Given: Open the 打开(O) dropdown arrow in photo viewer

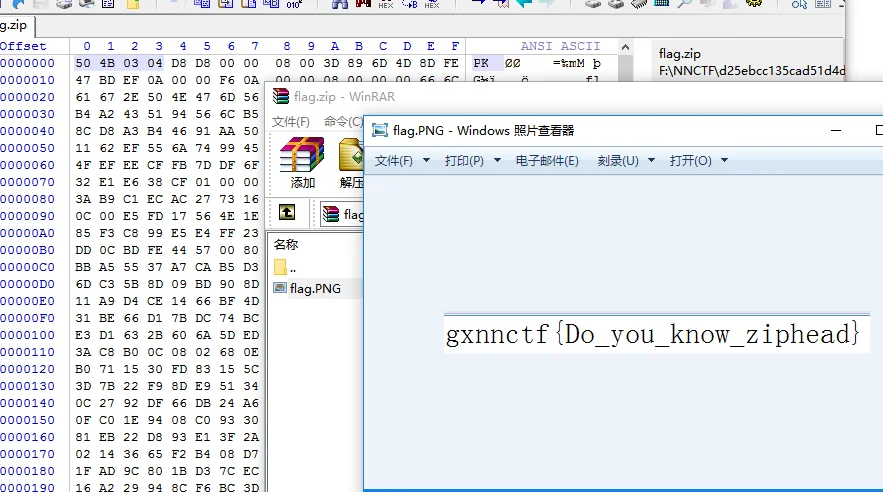Looking at the screenshot, I should [x=724, y=160].
